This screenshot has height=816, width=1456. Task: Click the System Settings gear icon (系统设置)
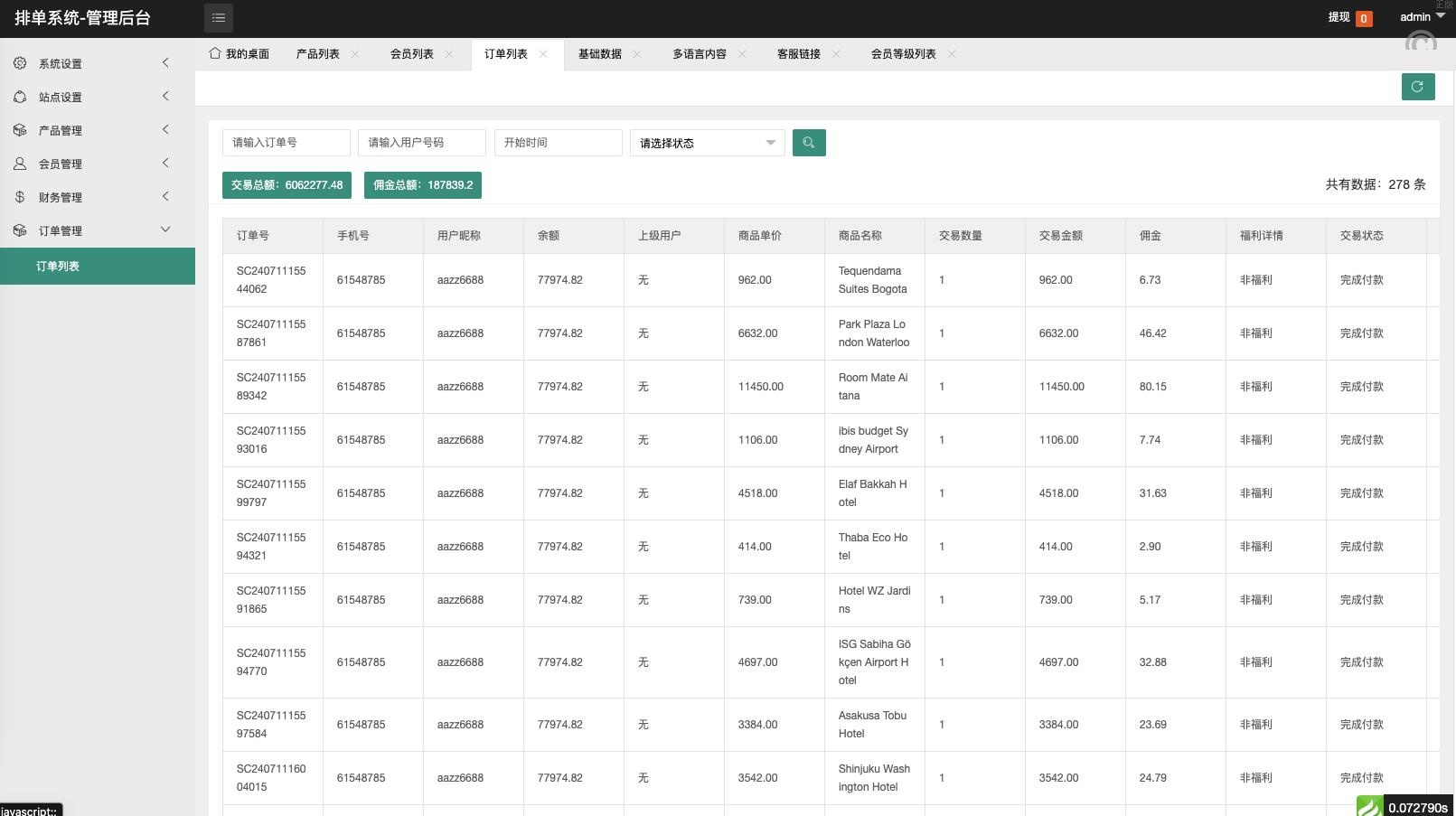(20, 63)
